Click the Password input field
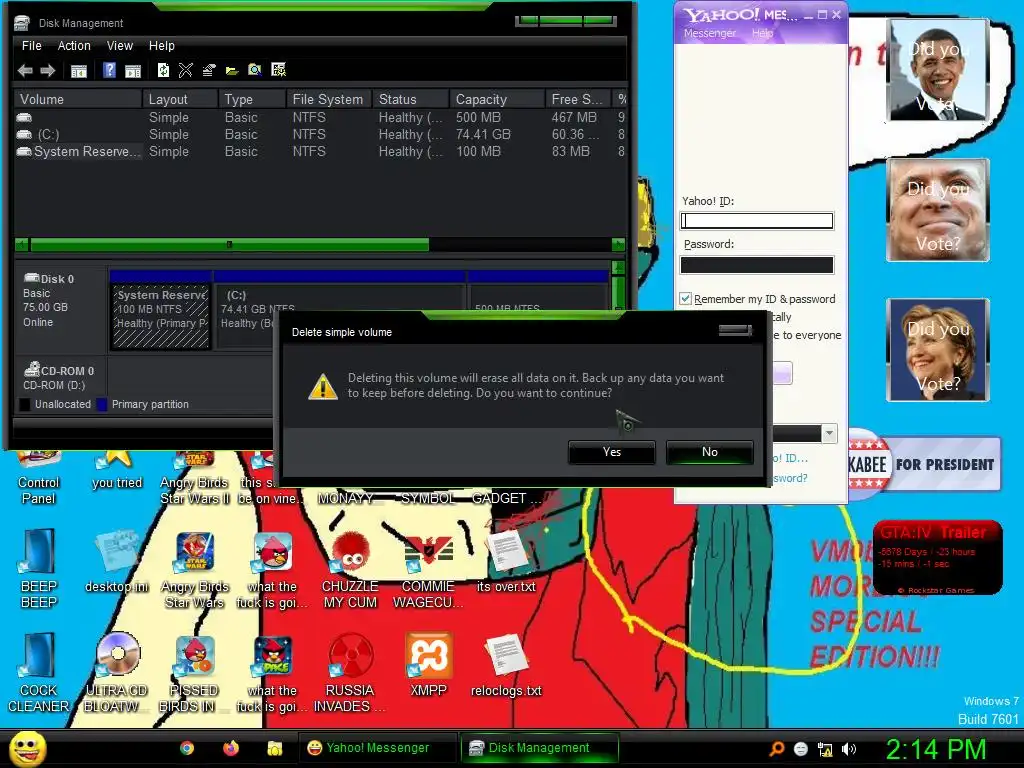 coord(757,264)
